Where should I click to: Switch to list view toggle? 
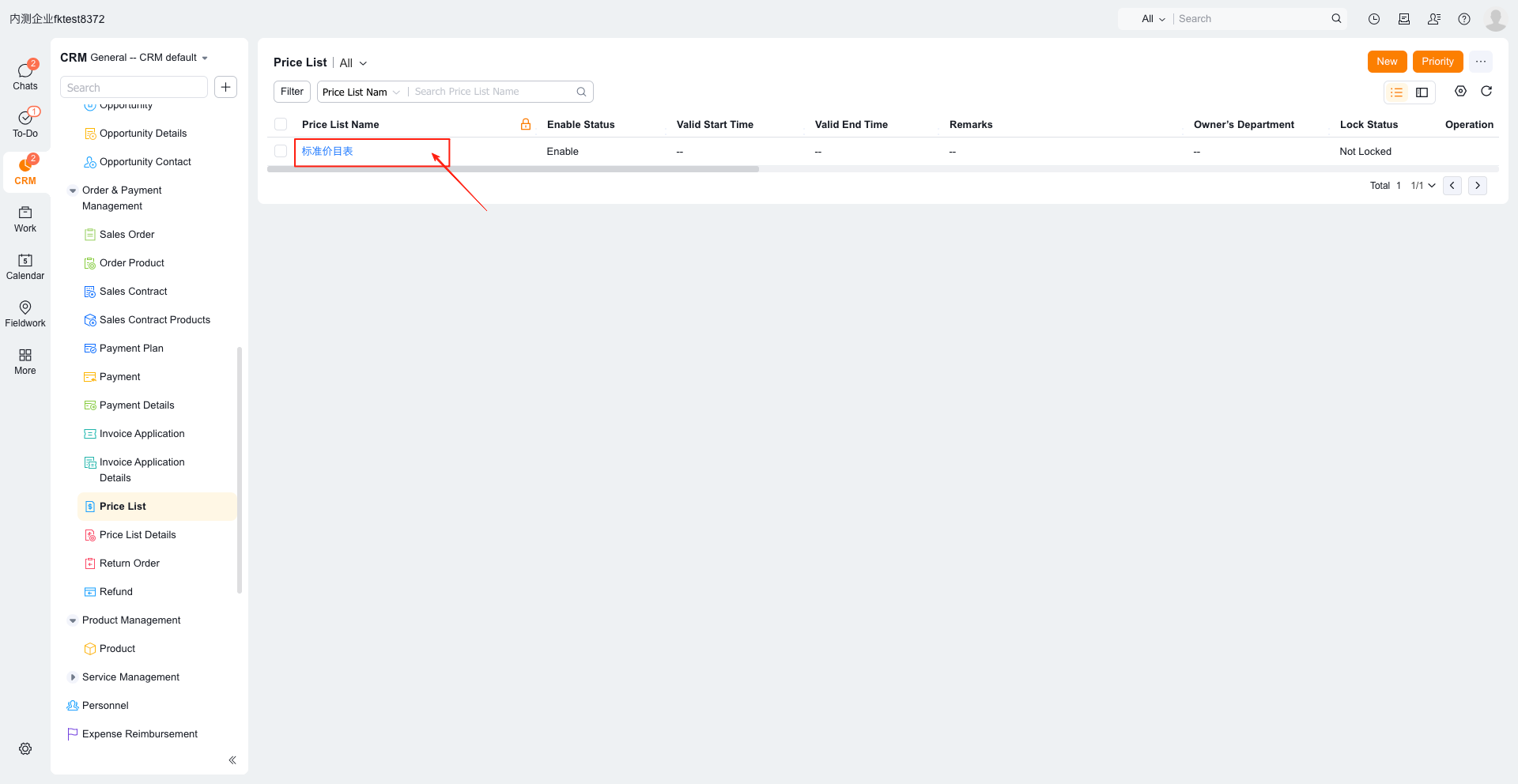point(1397,92)
